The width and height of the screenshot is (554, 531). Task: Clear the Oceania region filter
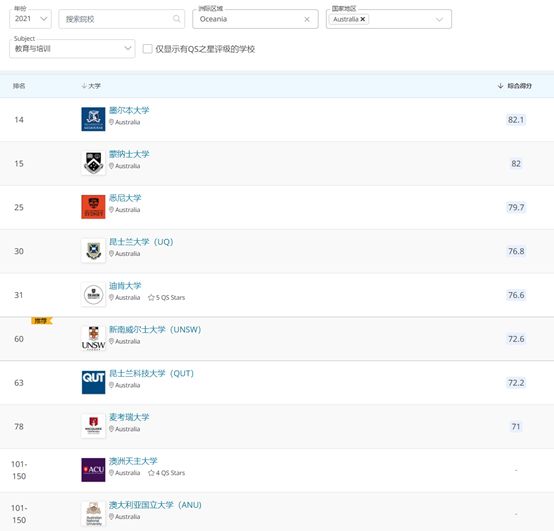point(307,19)
